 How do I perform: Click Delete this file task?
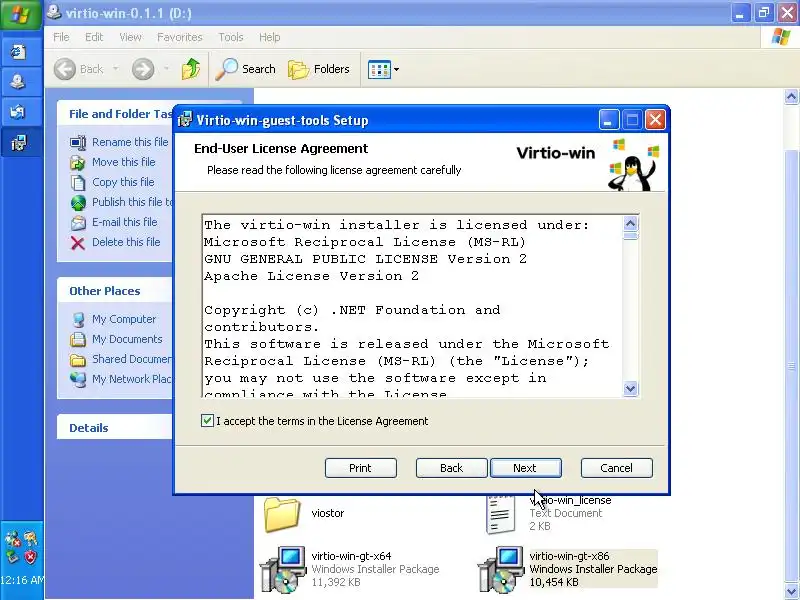pyautogui.click(x=126, y=242)
